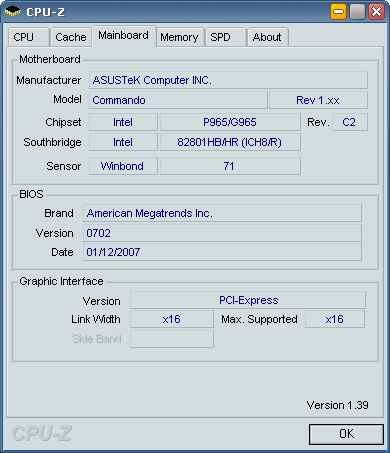390x453 pixels.
Task: Click the Rev 1.xx model revision field
Action: coord(318,100)
